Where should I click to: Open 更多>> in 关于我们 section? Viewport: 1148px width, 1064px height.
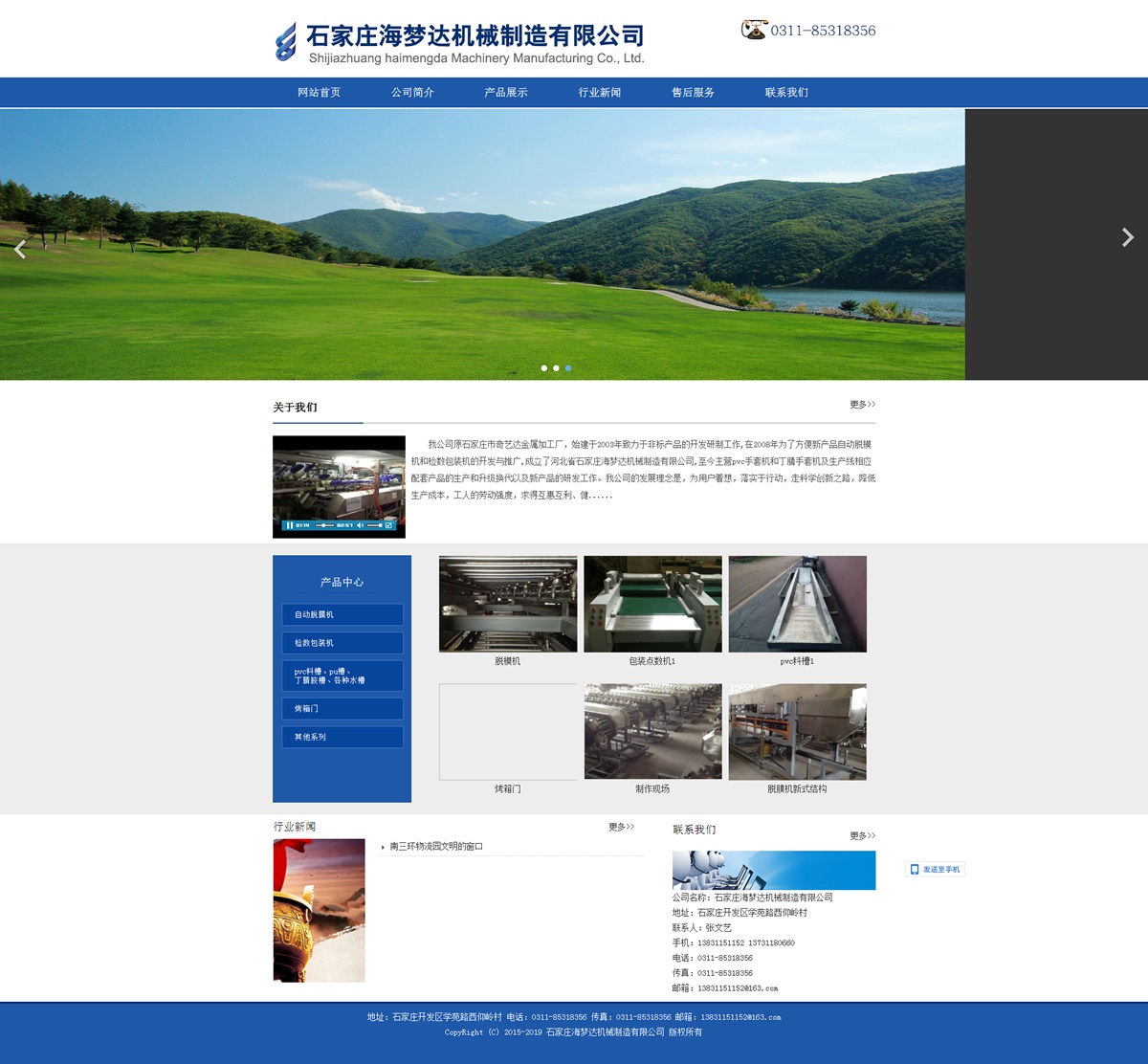pyautogui.click(x=862, y=405)
